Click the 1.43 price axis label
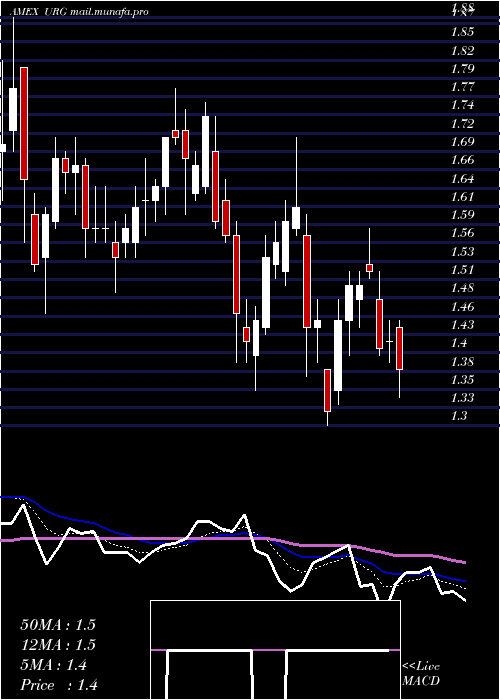The width and height of the screenshot is (500, 700). pos(462,325)
